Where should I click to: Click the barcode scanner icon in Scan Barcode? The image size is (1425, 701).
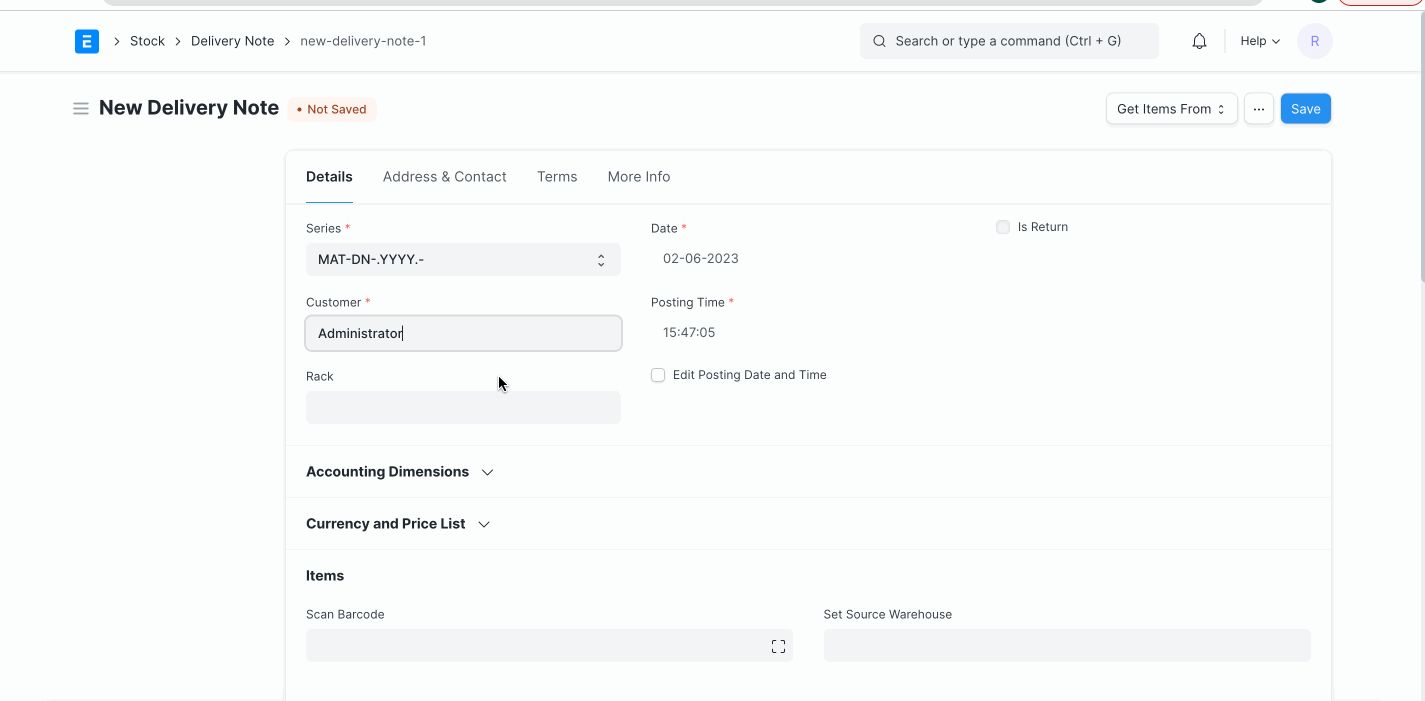point(778,645)
